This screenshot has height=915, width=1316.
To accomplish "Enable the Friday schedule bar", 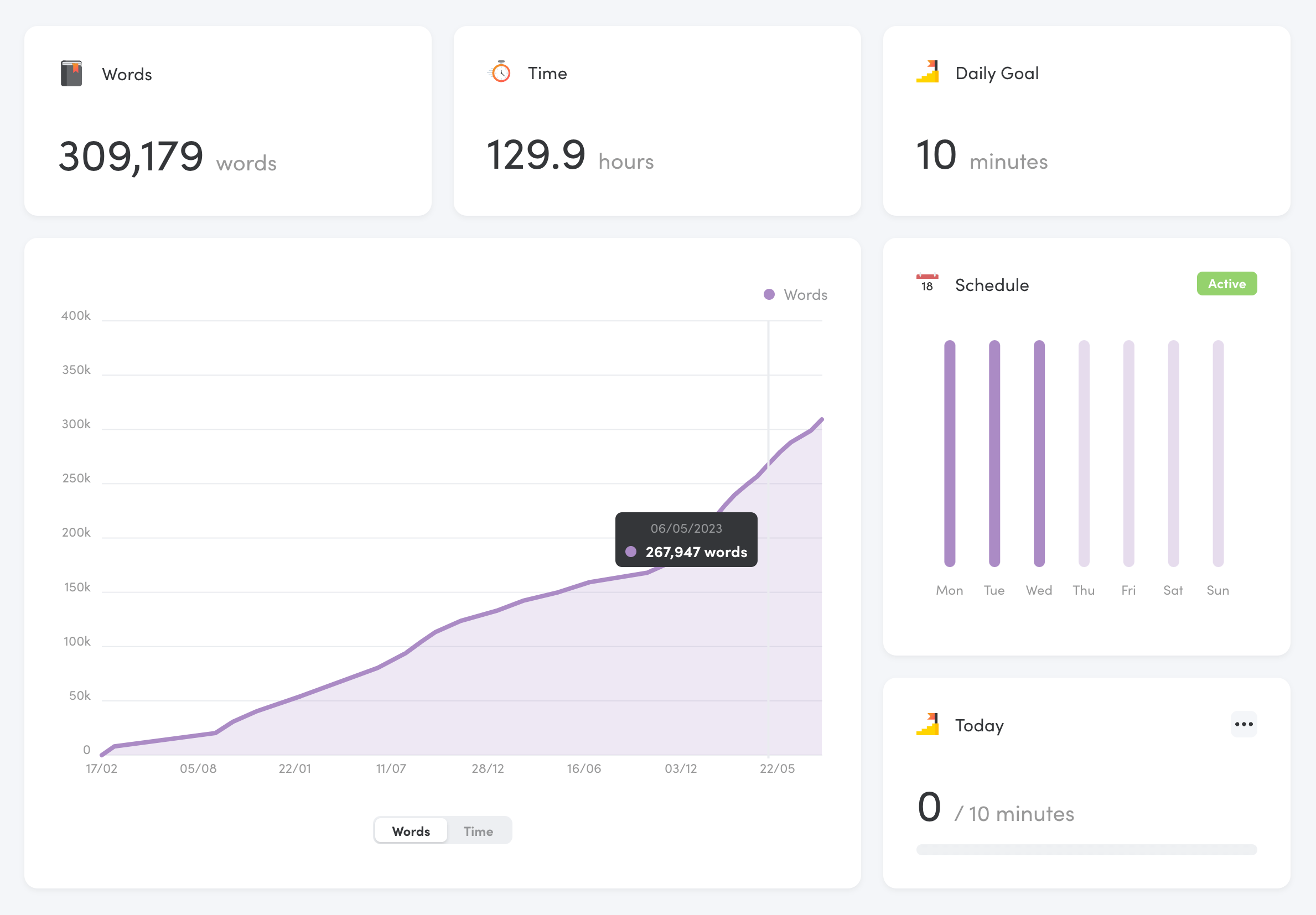I will point(1128,453).
